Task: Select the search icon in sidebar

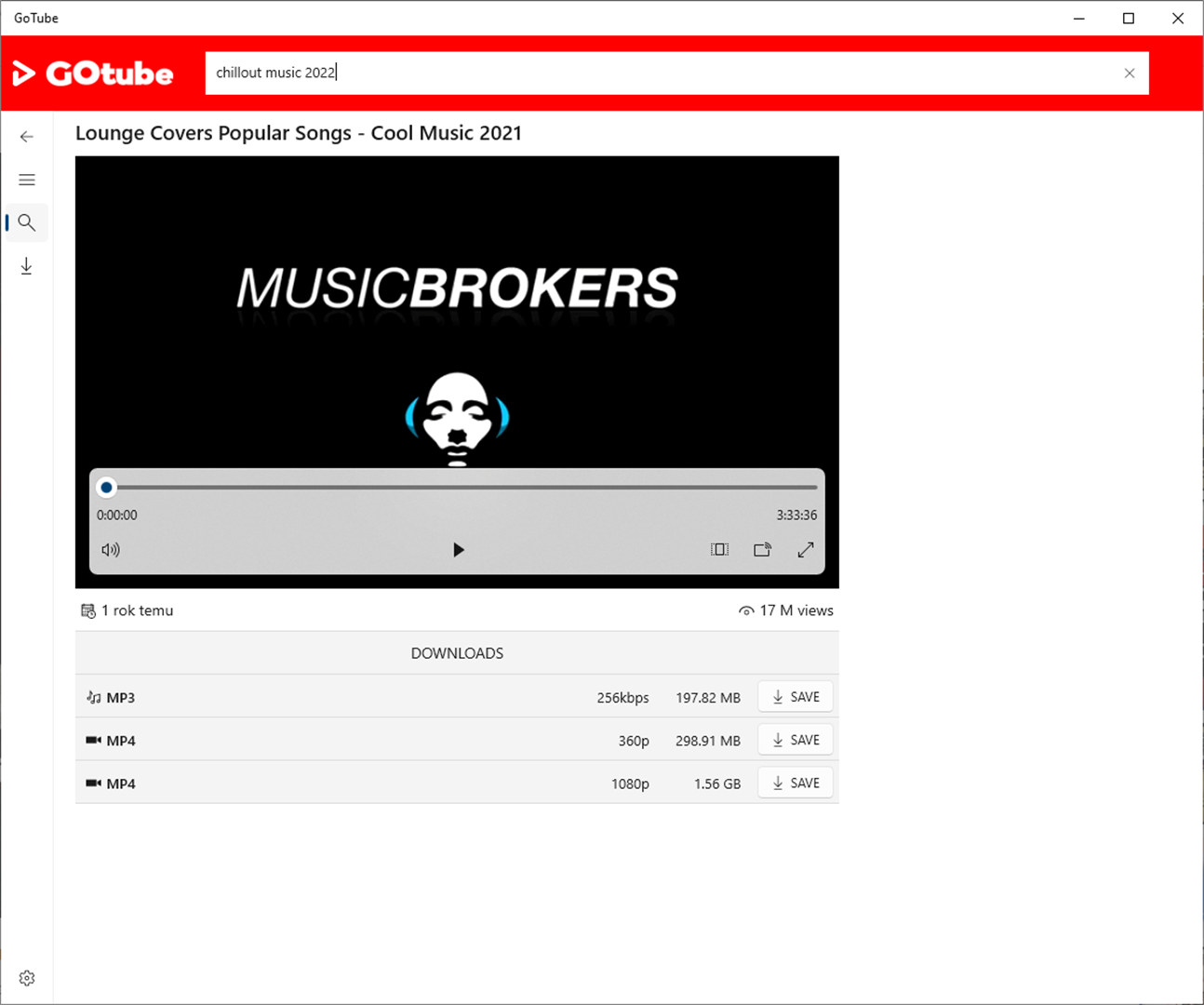Action: click(x=27, y=222)
